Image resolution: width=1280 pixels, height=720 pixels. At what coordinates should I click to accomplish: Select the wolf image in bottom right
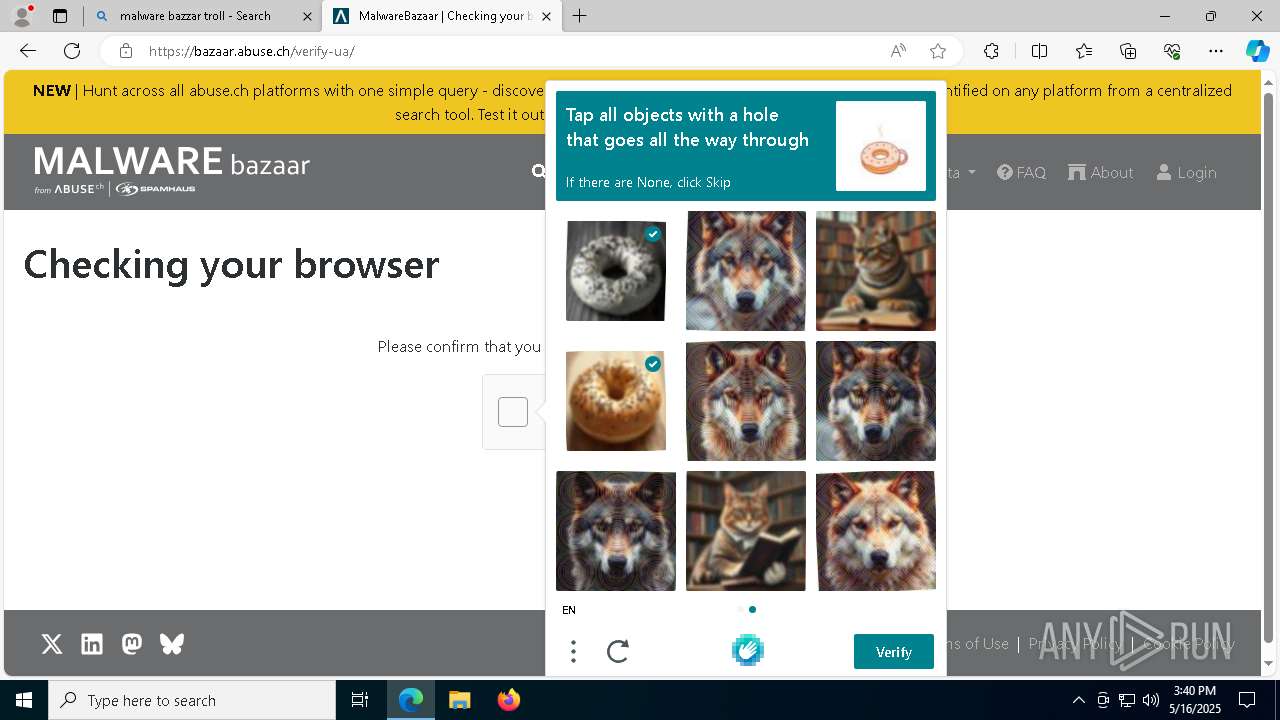[876, 531]
